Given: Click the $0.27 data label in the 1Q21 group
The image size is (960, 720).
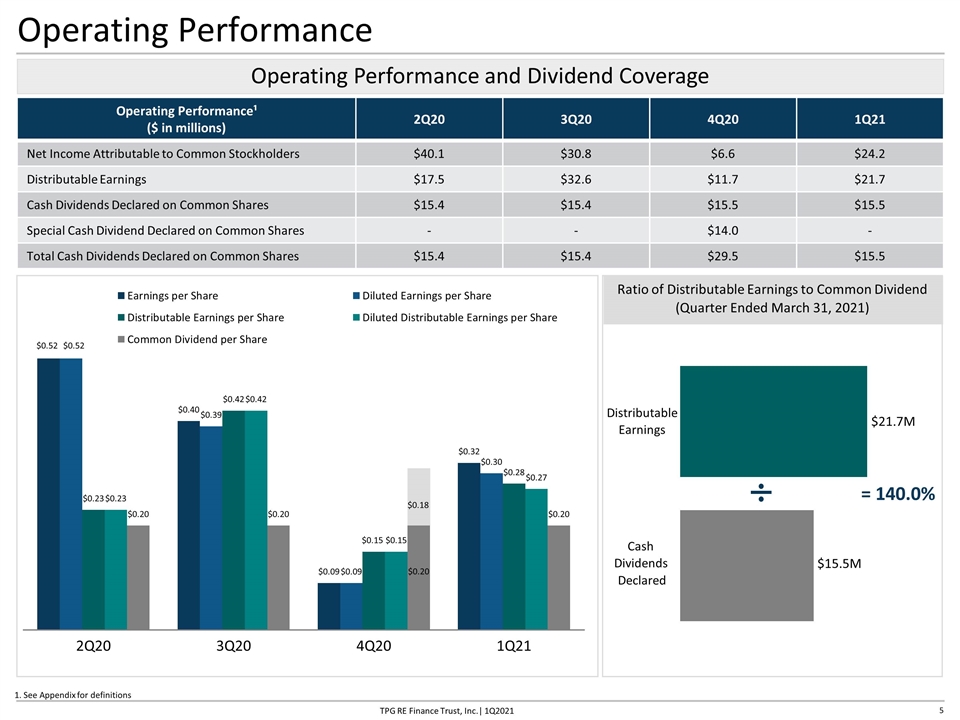Looking at the screenshot, I should 536,478.
